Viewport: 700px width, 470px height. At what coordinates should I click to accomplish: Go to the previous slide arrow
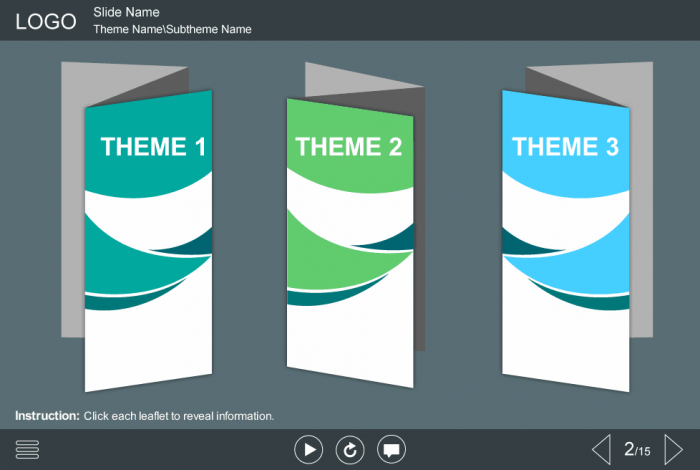point(601,450)
